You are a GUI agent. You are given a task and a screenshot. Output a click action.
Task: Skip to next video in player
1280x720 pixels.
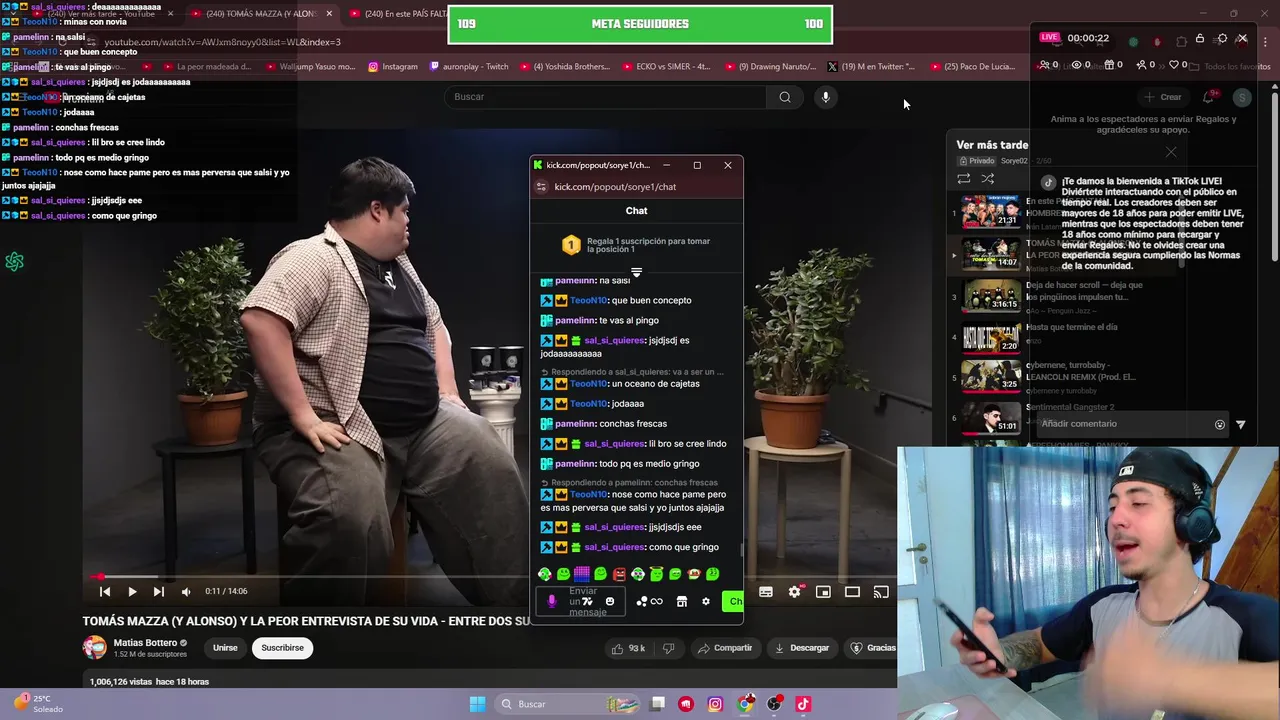[x=158, y=592]
